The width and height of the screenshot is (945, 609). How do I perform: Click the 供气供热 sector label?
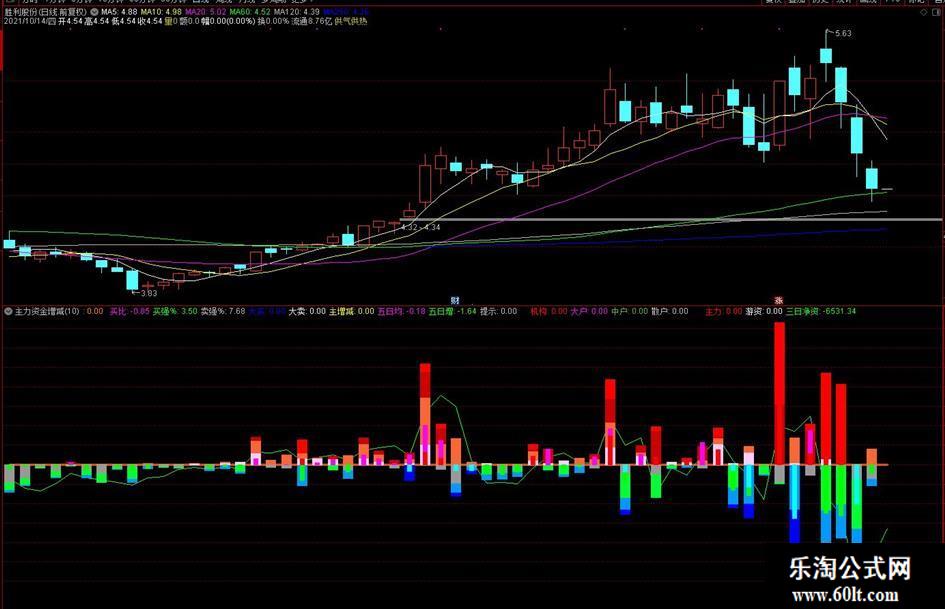351,22
